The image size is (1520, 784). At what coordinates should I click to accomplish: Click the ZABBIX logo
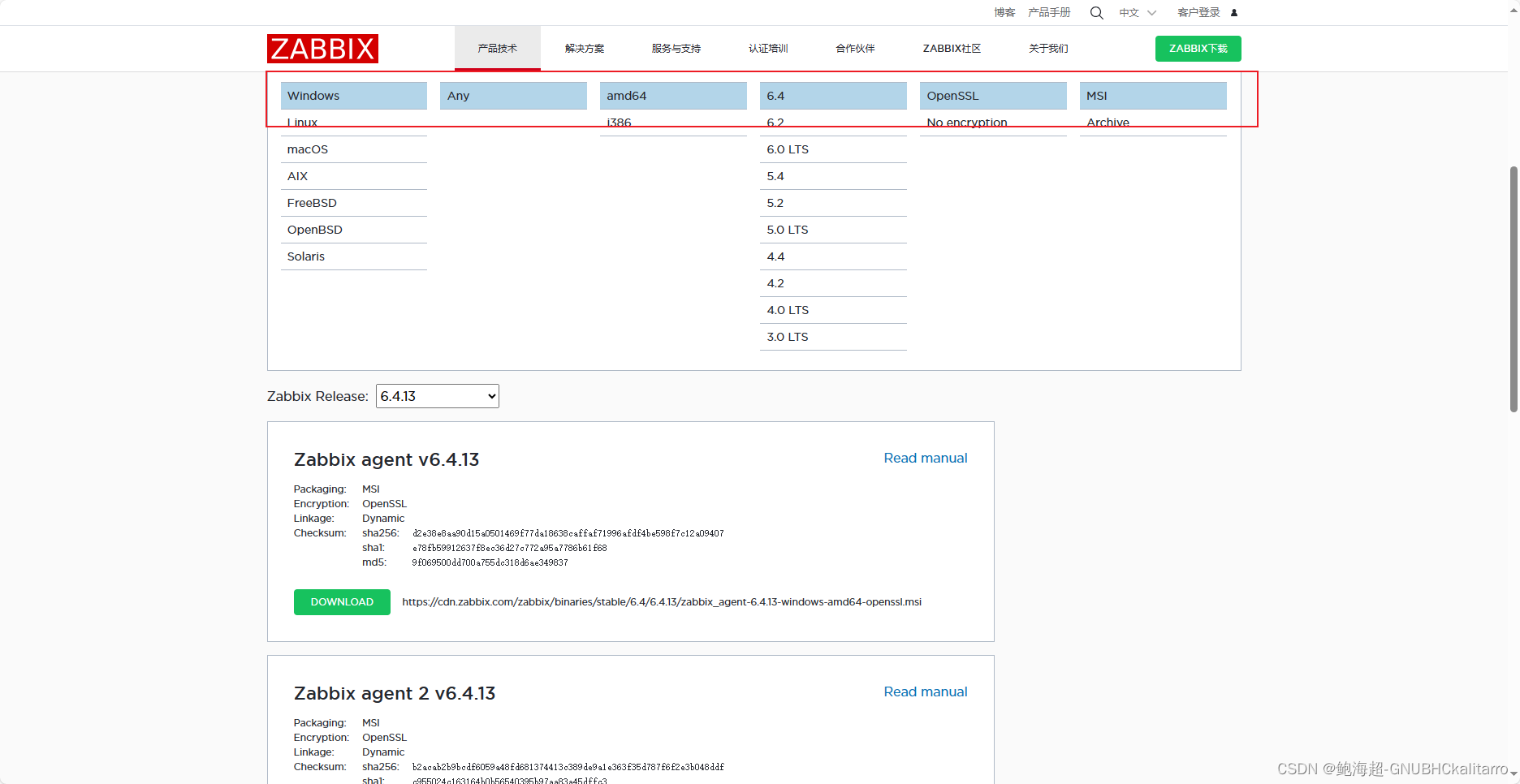(322, 49)
